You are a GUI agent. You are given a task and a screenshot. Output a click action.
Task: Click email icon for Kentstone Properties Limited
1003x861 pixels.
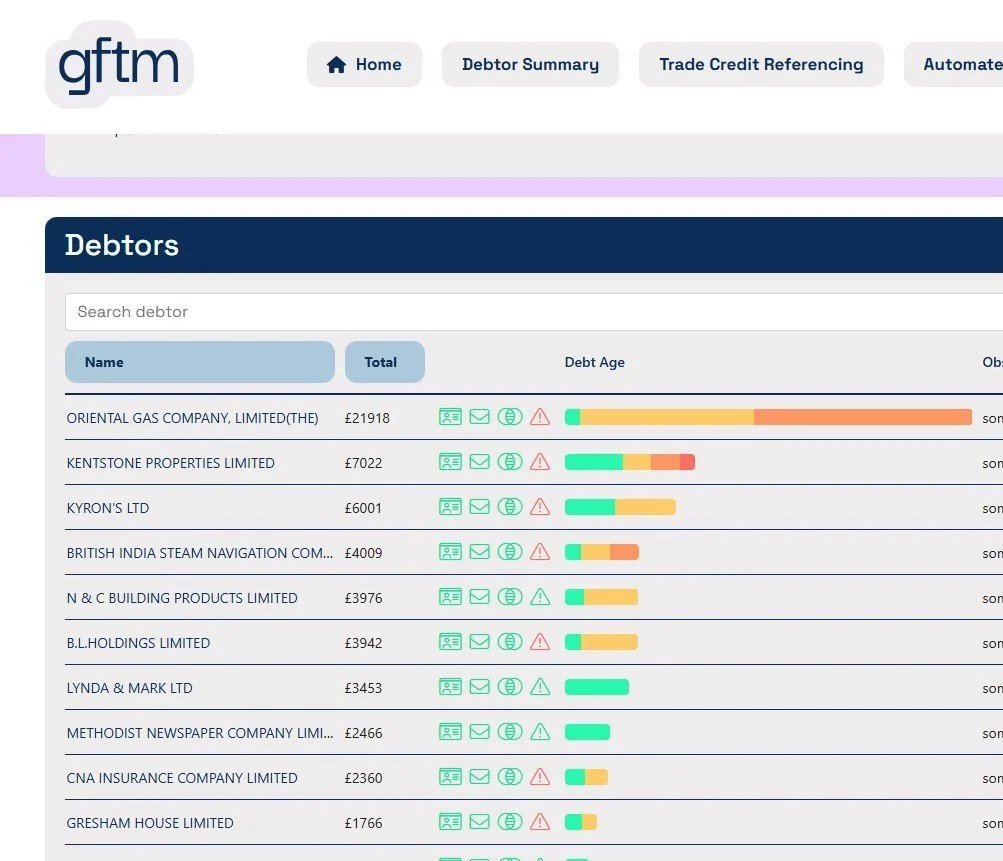coord(480,462)
